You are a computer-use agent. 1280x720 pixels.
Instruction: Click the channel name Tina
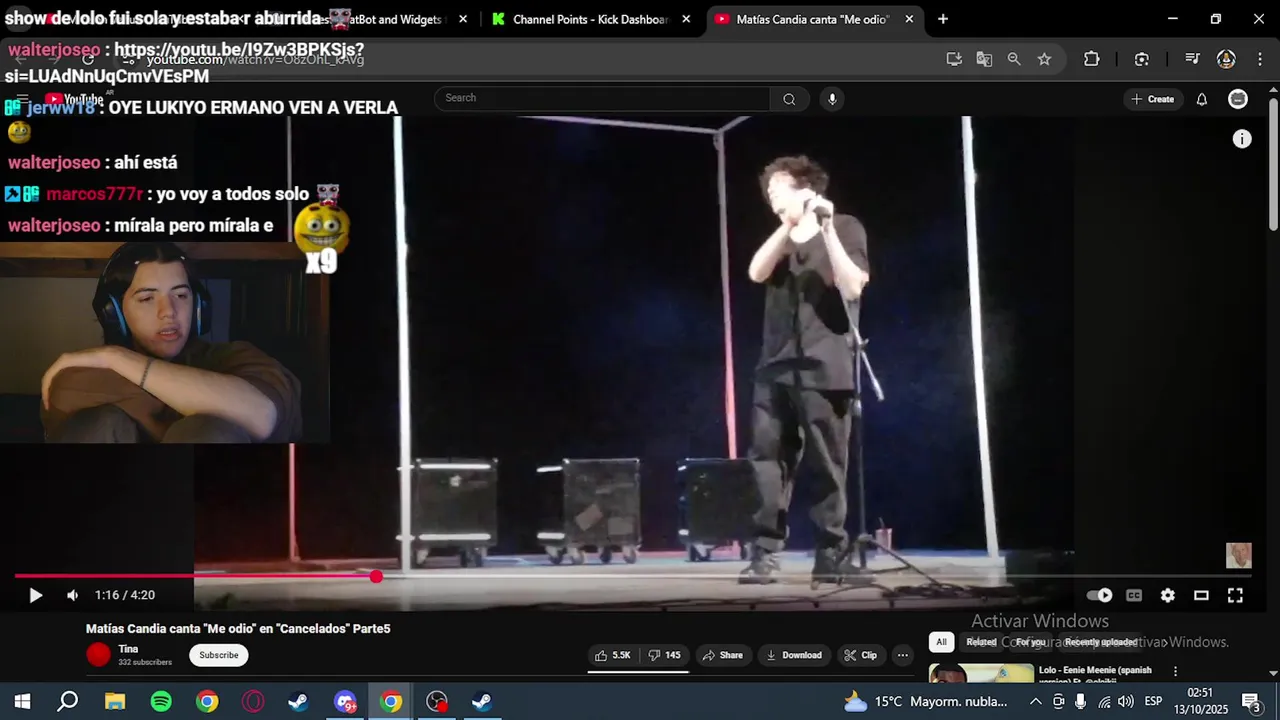128,649
